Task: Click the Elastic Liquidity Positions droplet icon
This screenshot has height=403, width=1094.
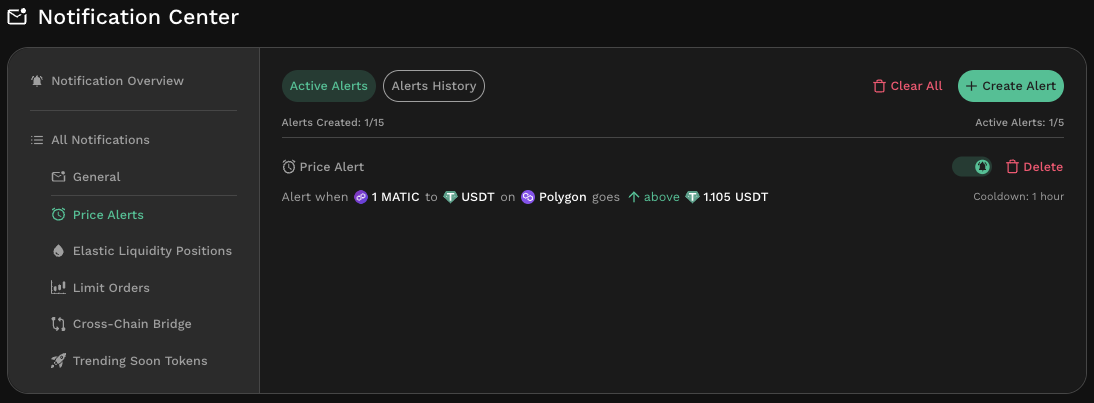Action: (x=58, y=251)
